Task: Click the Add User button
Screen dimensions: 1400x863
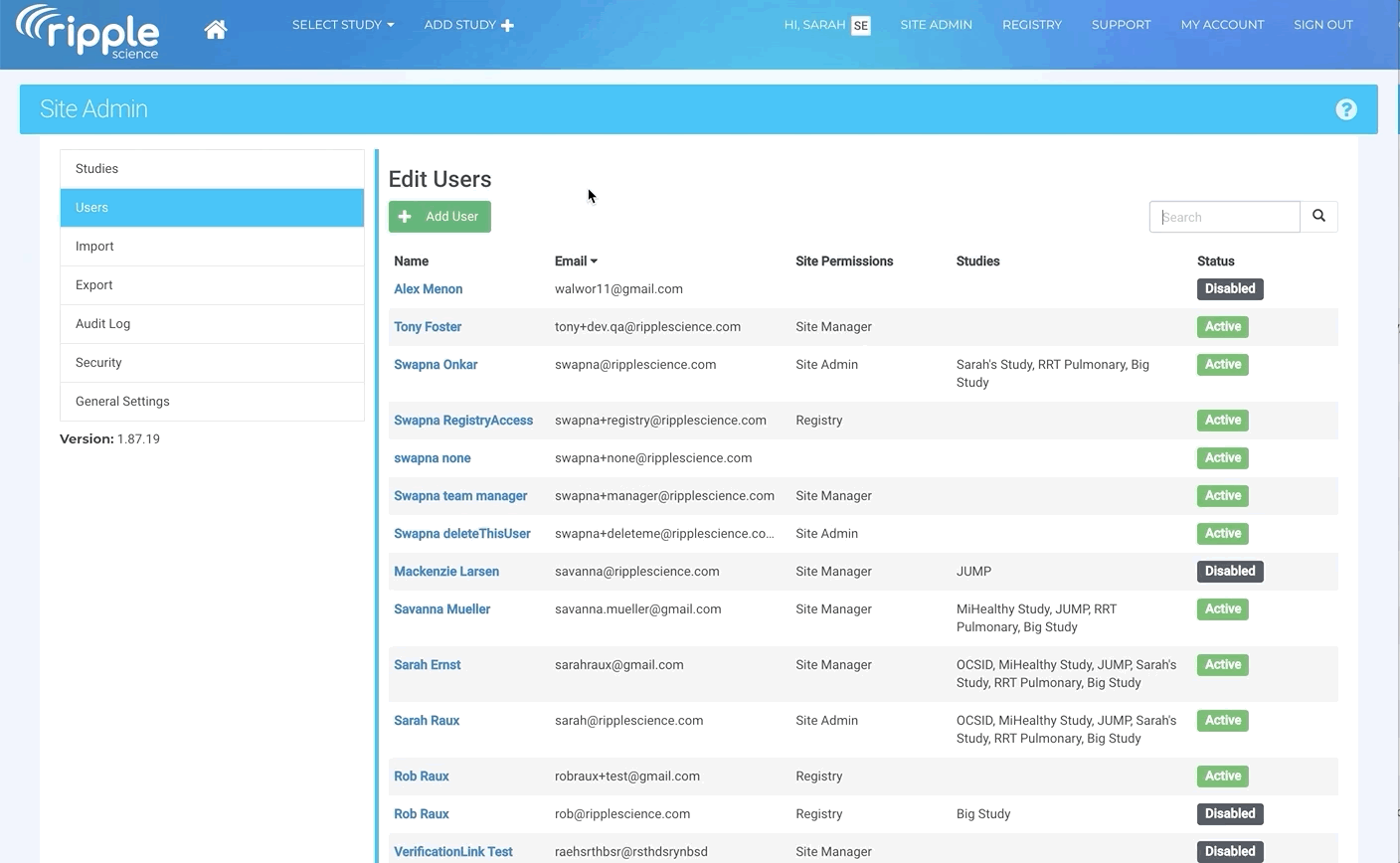Action: [439, 217]
